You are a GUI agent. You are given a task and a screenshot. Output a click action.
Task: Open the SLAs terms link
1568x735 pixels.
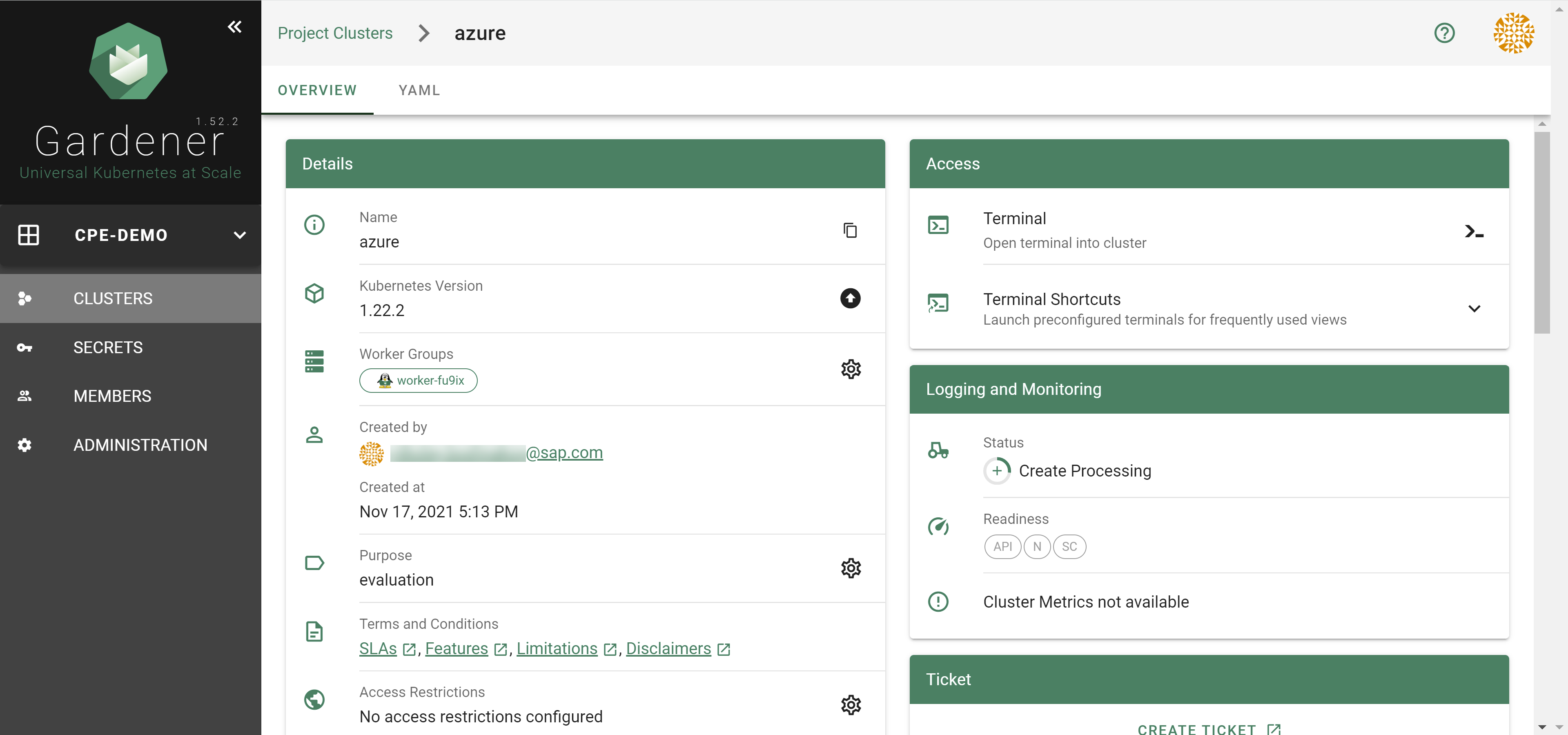[x=378, y=648]
